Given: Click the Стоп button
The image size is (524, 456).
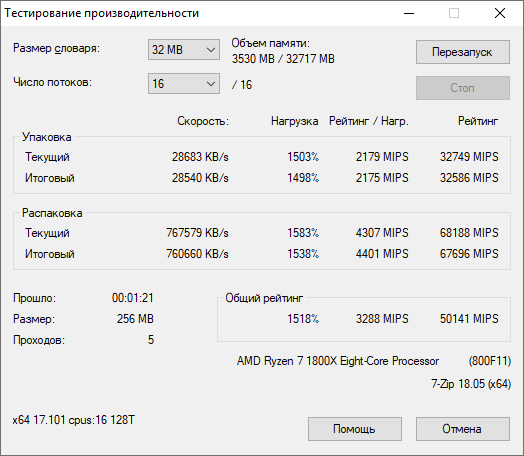Looking at the screenshot, I should coord(463,88).
